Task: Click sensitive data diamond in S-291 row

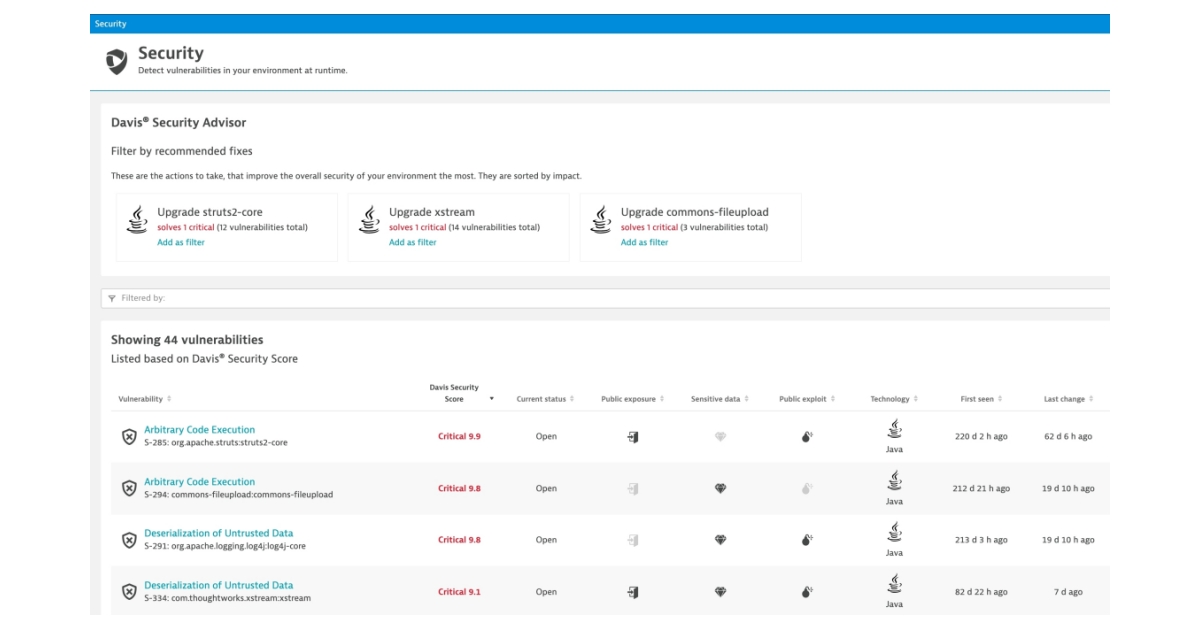Action: [x=720, y=540]
